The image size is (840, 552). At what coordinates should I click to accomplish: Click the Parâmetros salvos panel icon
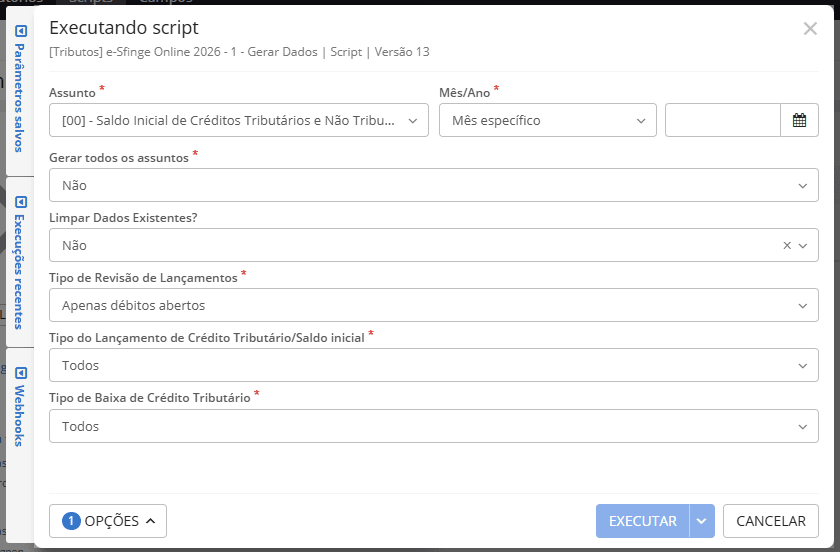point(21,31)
